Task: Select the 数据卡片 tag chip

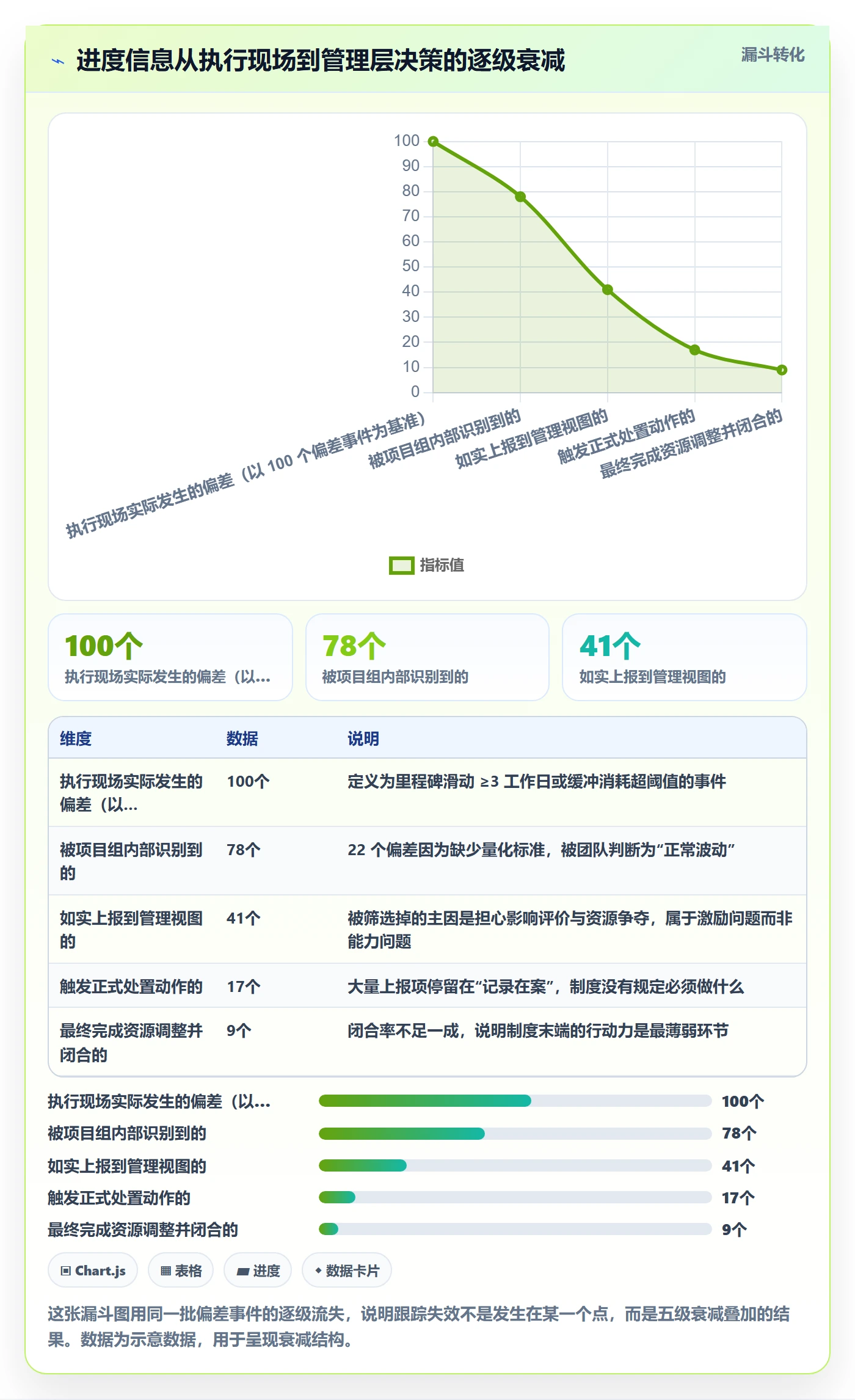Action: coord(347,1271)
